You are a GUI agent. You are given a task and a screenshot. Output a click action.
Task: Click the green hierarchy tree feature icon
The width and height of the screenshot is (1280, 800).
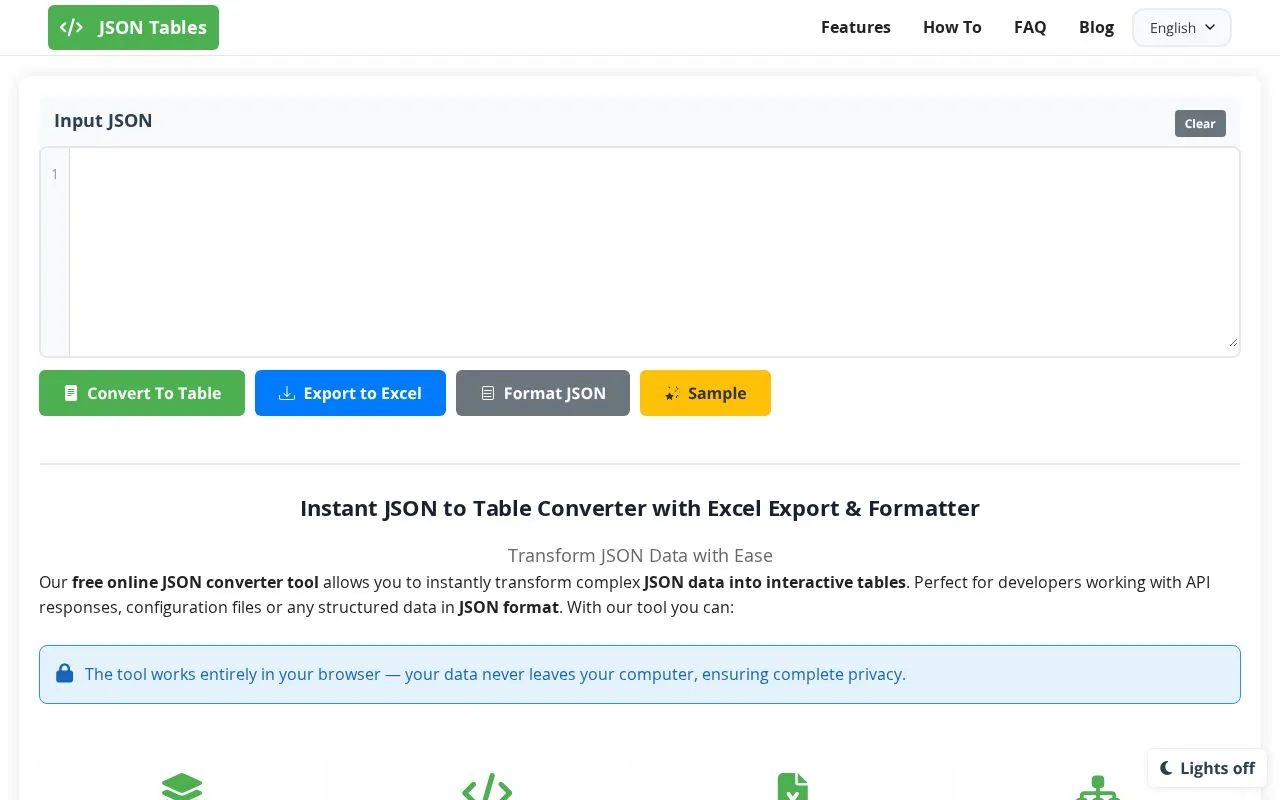[1098, 787]
